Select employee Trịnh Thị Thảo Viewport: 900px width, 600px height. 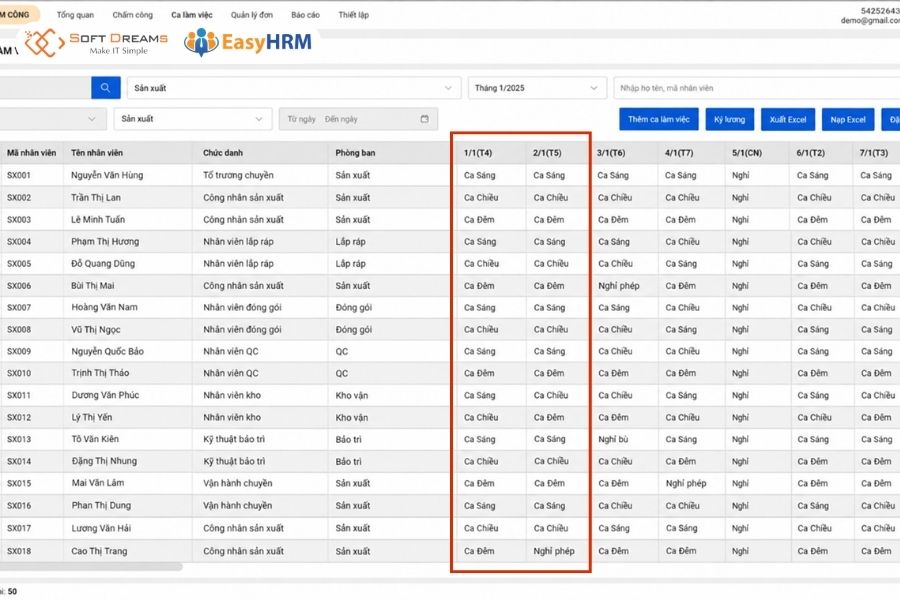coord(100,373)
